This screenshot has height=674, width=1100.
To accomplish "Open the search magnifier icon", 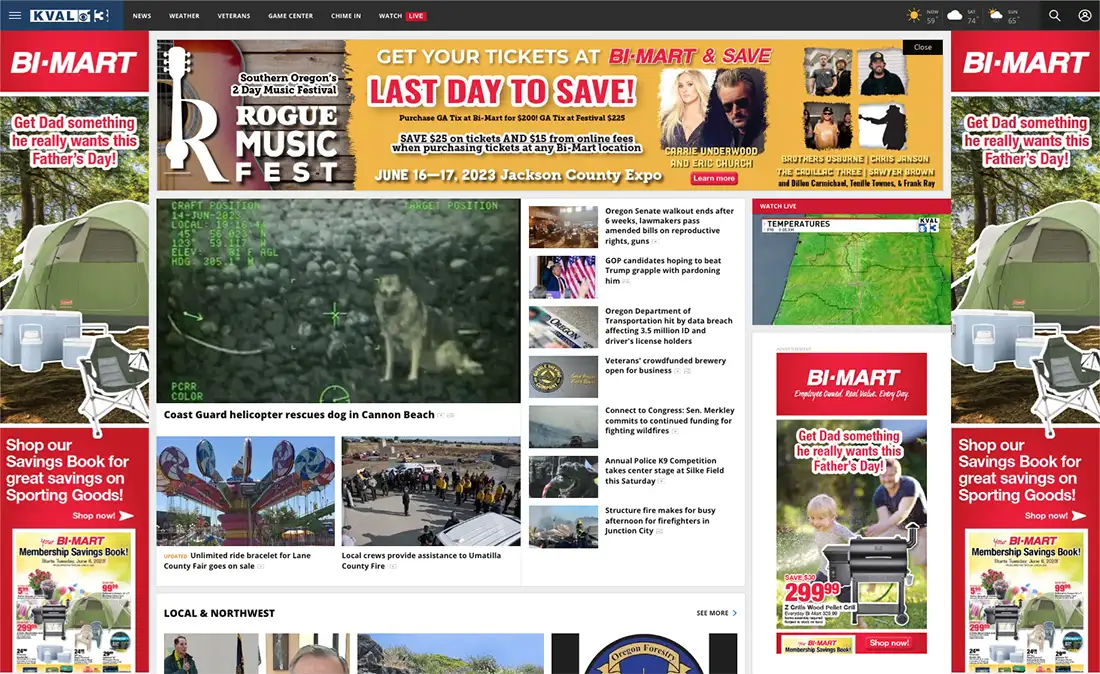I will pos(1054,15).
